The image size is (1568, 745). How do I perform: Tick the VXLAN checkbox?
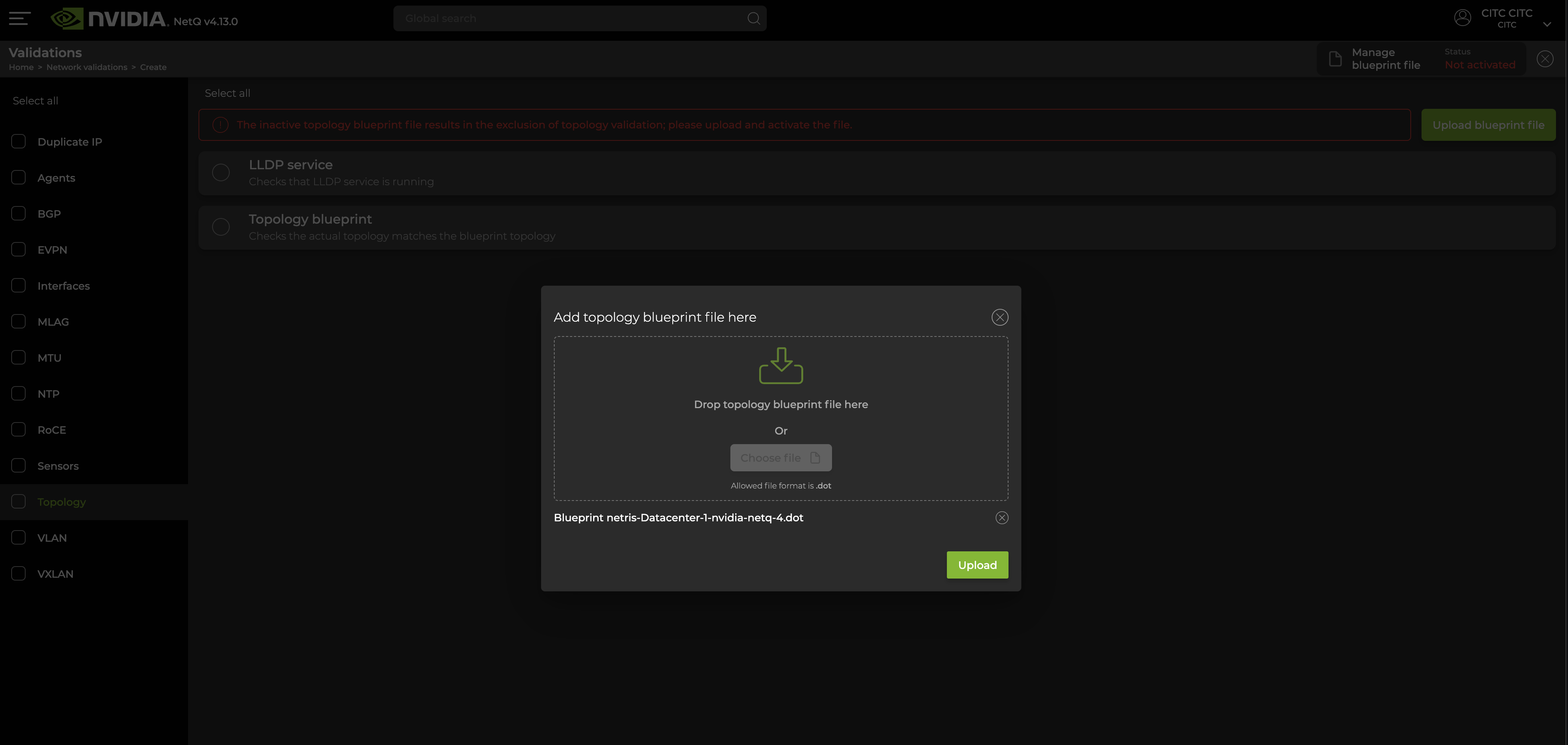coord(19,574)
